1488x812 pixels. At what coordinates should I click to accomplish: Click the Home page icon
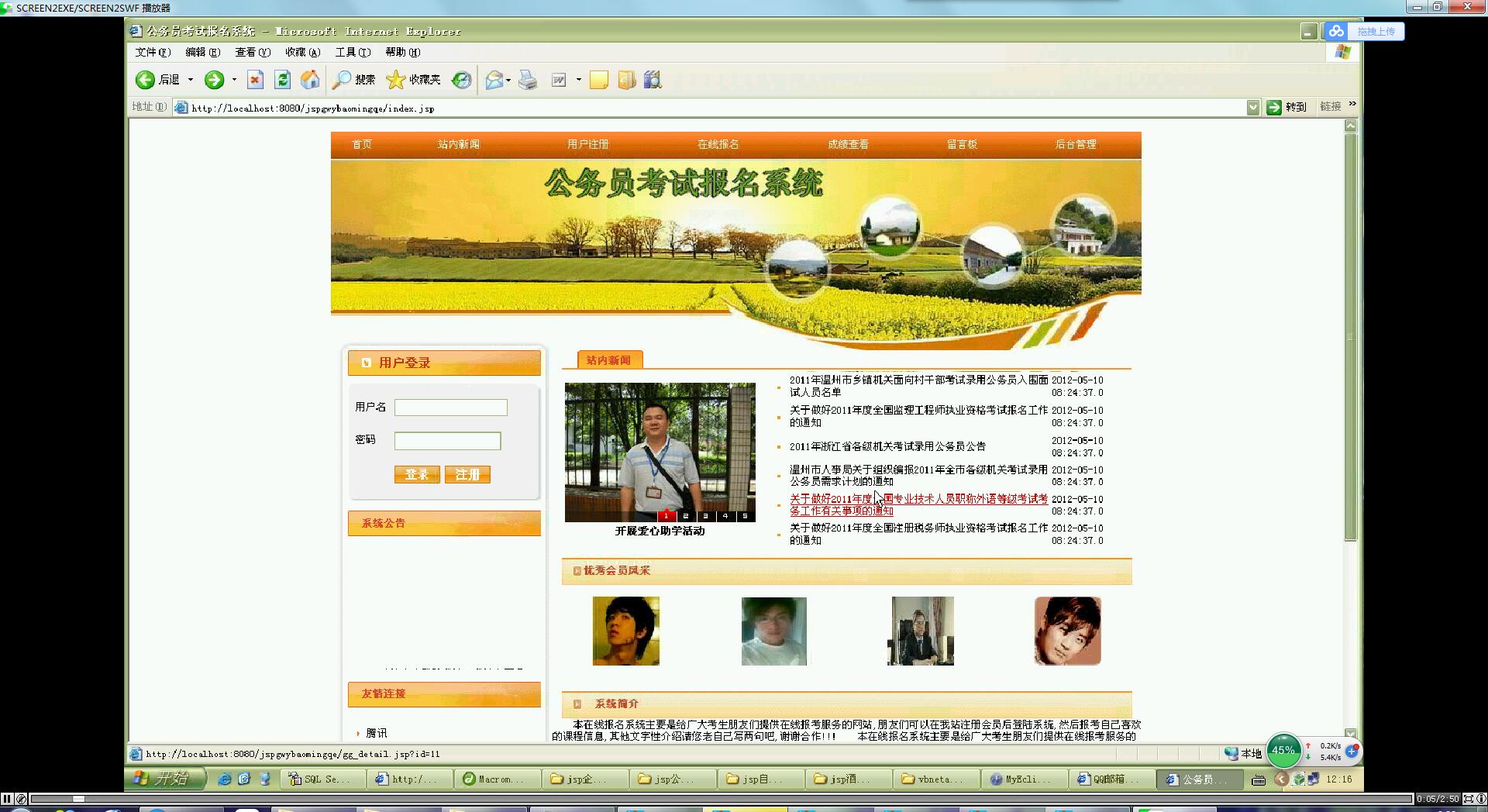click(x=310, y=80)
